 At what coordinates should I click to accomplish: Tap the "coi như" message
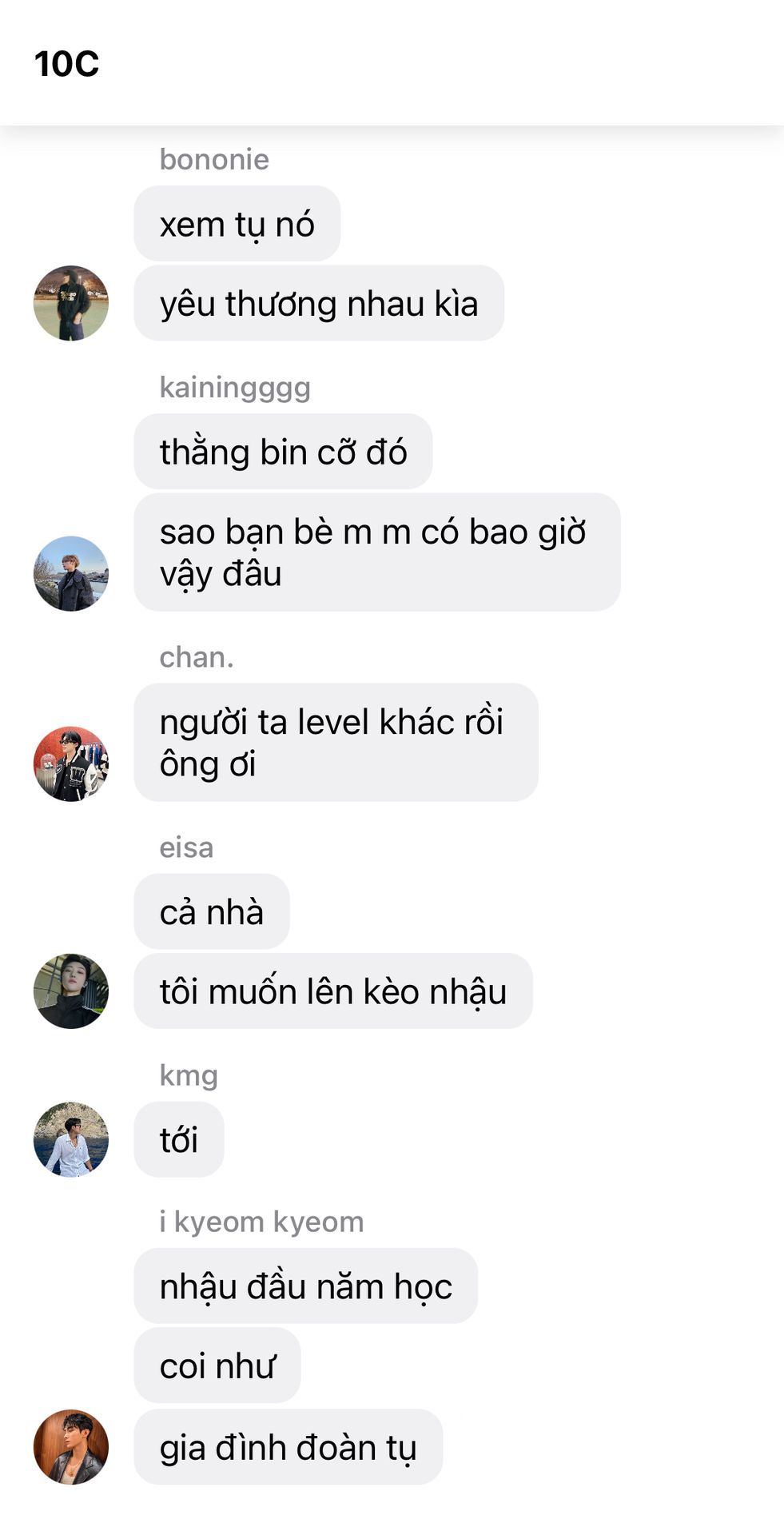click(217, 1366)
